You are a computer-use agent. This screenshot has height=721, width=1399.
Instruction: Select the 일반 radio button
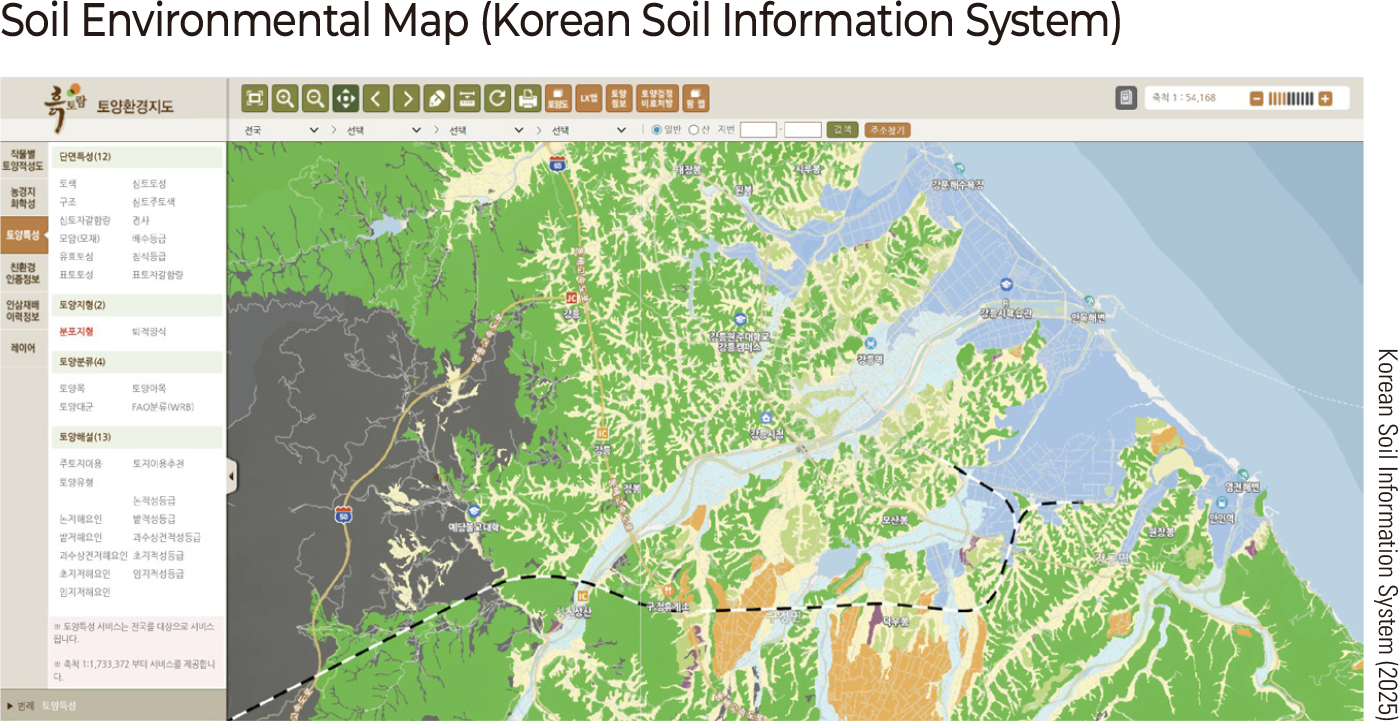click(657, 130)
